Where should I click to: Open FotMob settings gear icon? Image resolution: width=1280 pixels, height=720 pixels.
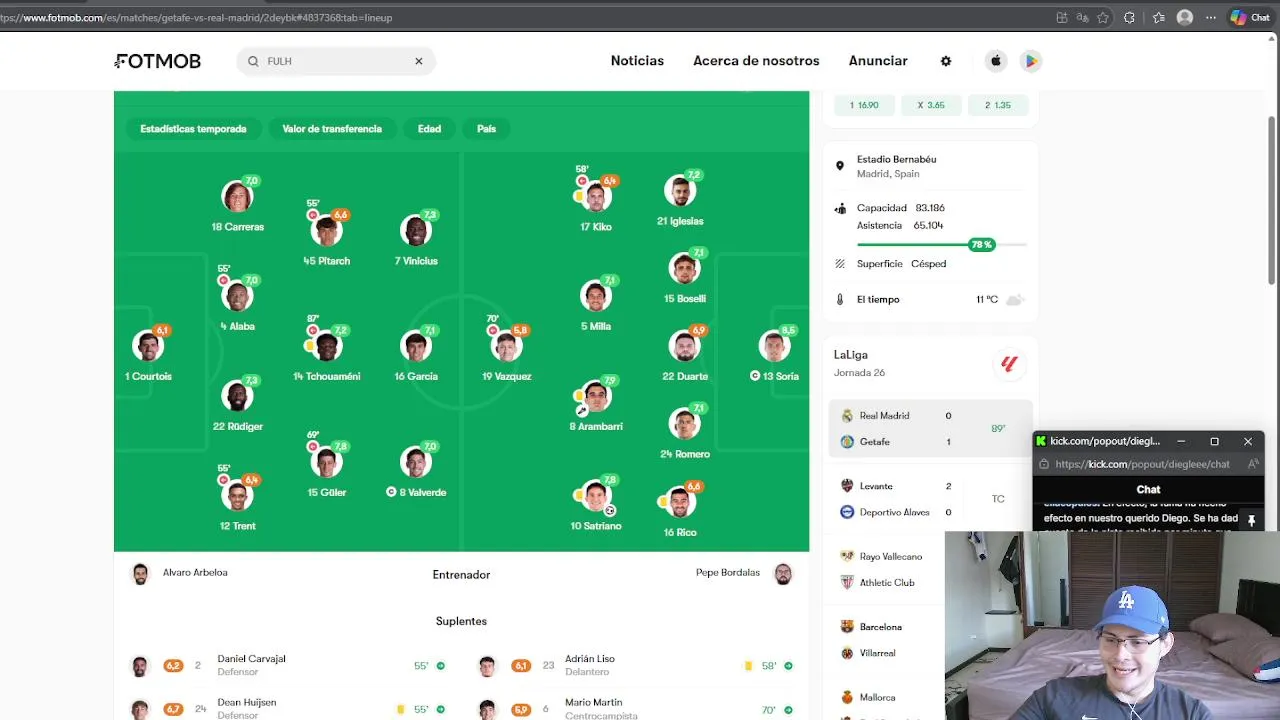pyautogui.click(x=946, y=61)
